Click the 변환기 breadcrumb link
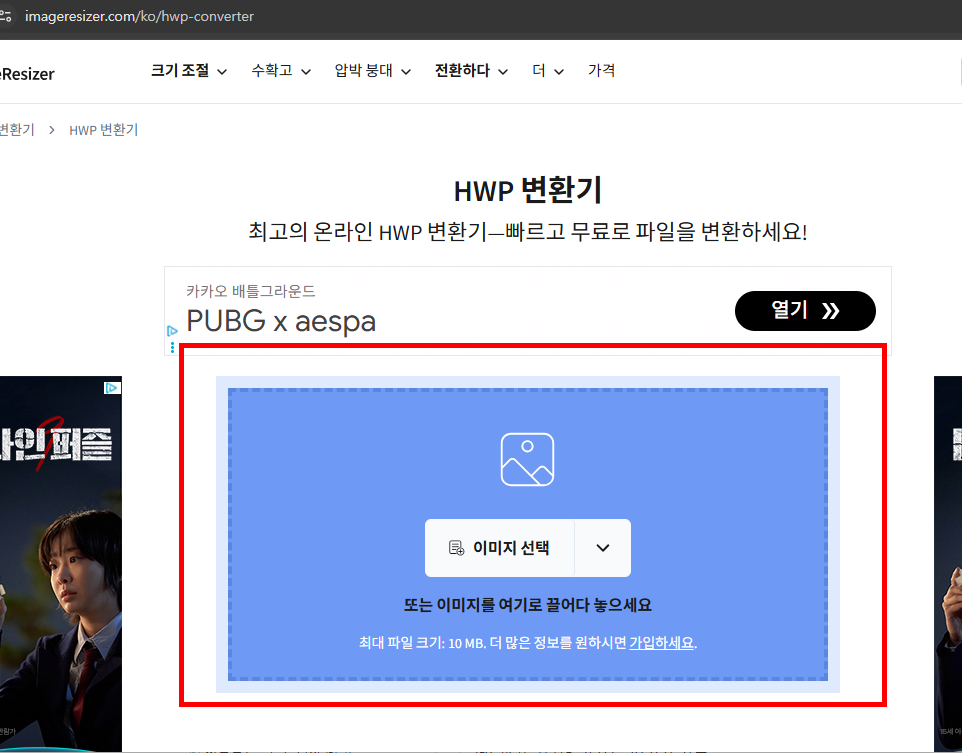 15,129
